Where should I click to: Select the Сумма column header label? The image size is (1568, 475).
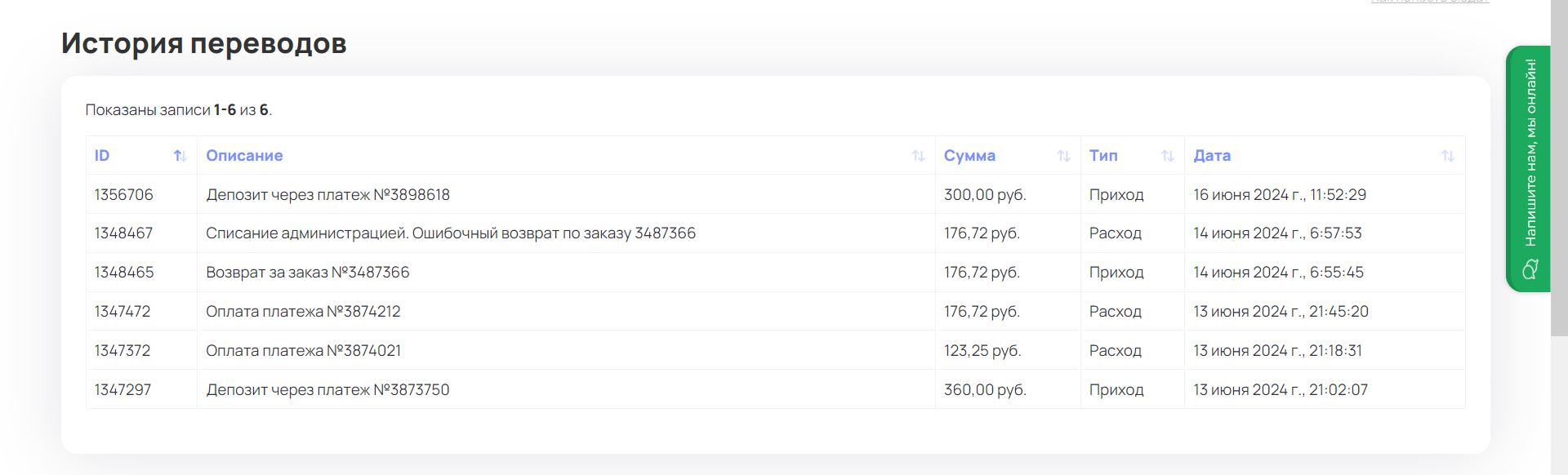point(969,156)
